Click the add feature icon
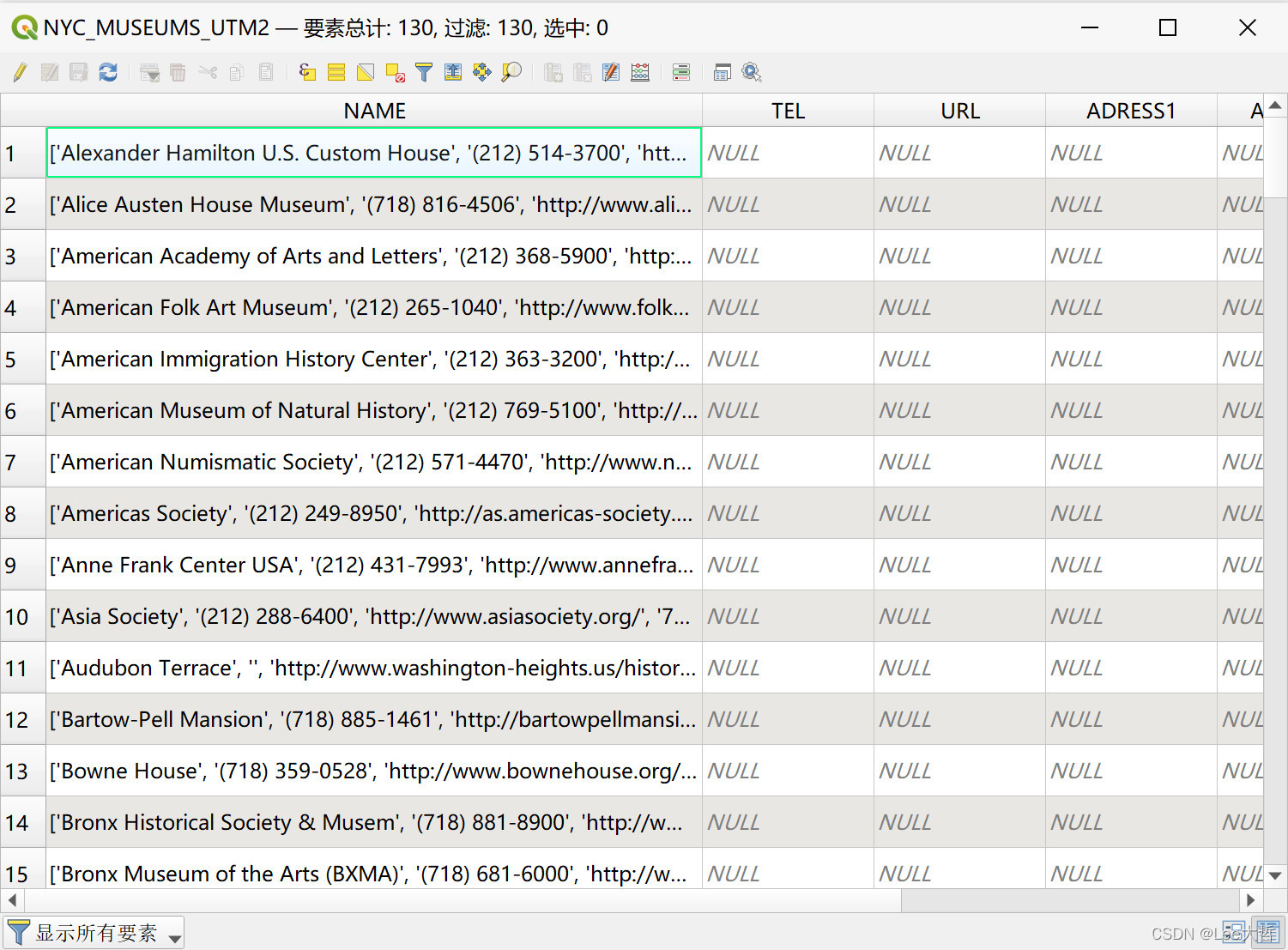Viewport: 1288px width, 950px height. [x=149, y=72]
